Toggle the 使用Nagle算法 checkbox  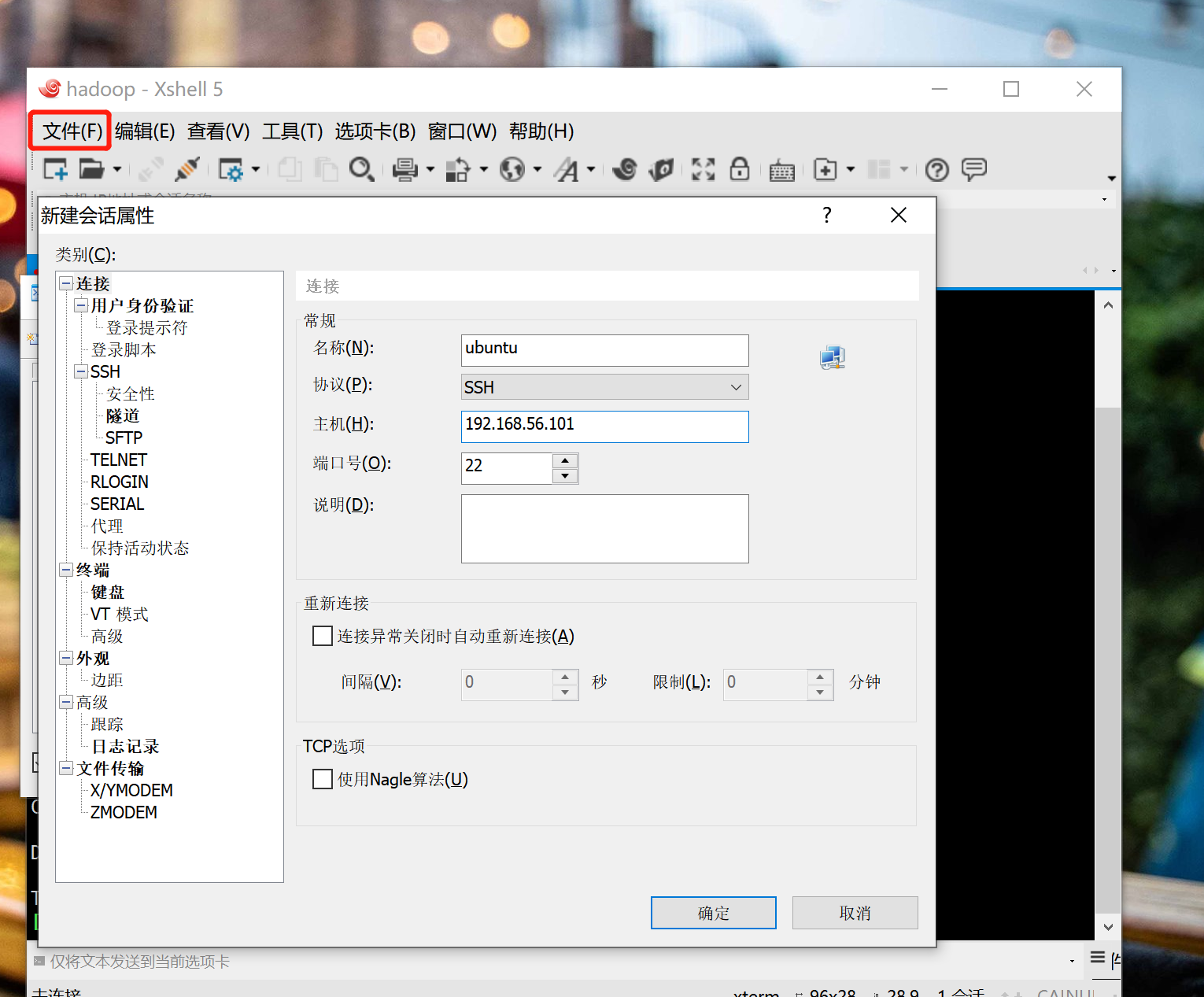323,779
